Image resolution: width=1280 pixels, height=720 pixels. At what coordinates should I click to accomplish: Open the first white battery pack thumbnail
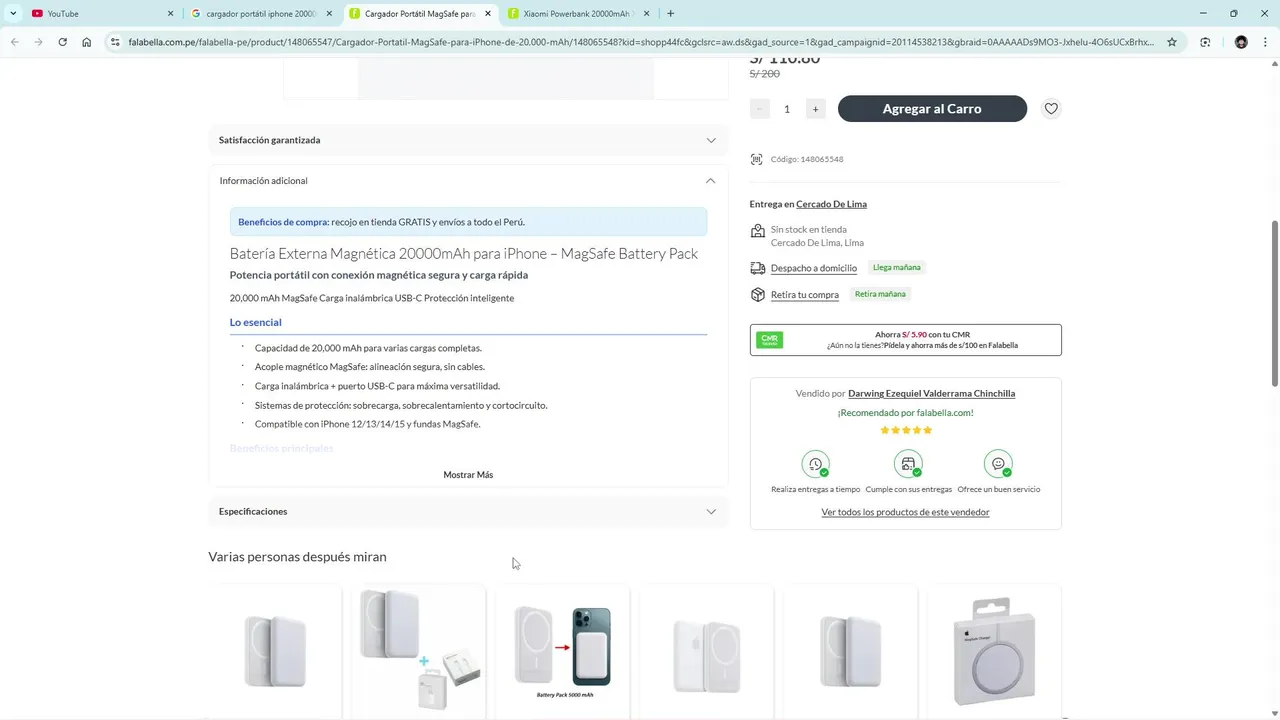(x=275, y=651)
